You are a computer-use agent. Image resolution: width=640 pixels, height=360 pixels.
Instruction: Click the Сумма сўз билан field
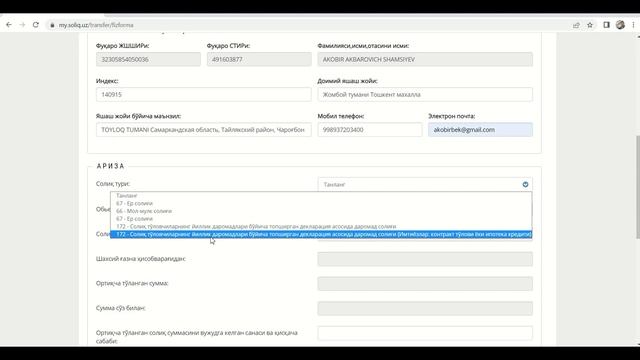click(x=425, y=308)
